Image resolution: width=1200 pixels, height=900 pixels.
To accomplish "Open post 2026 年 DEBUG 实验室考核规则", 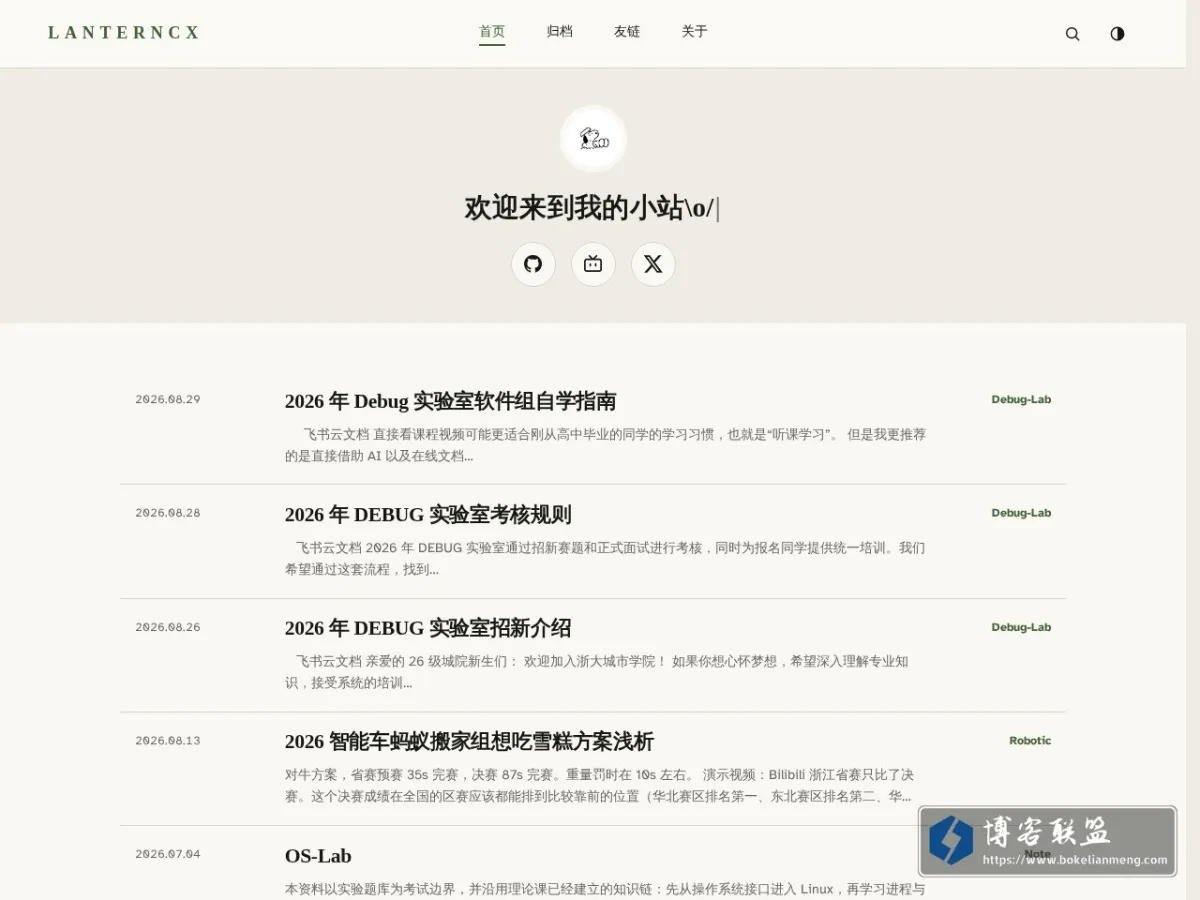I will 428,515.
